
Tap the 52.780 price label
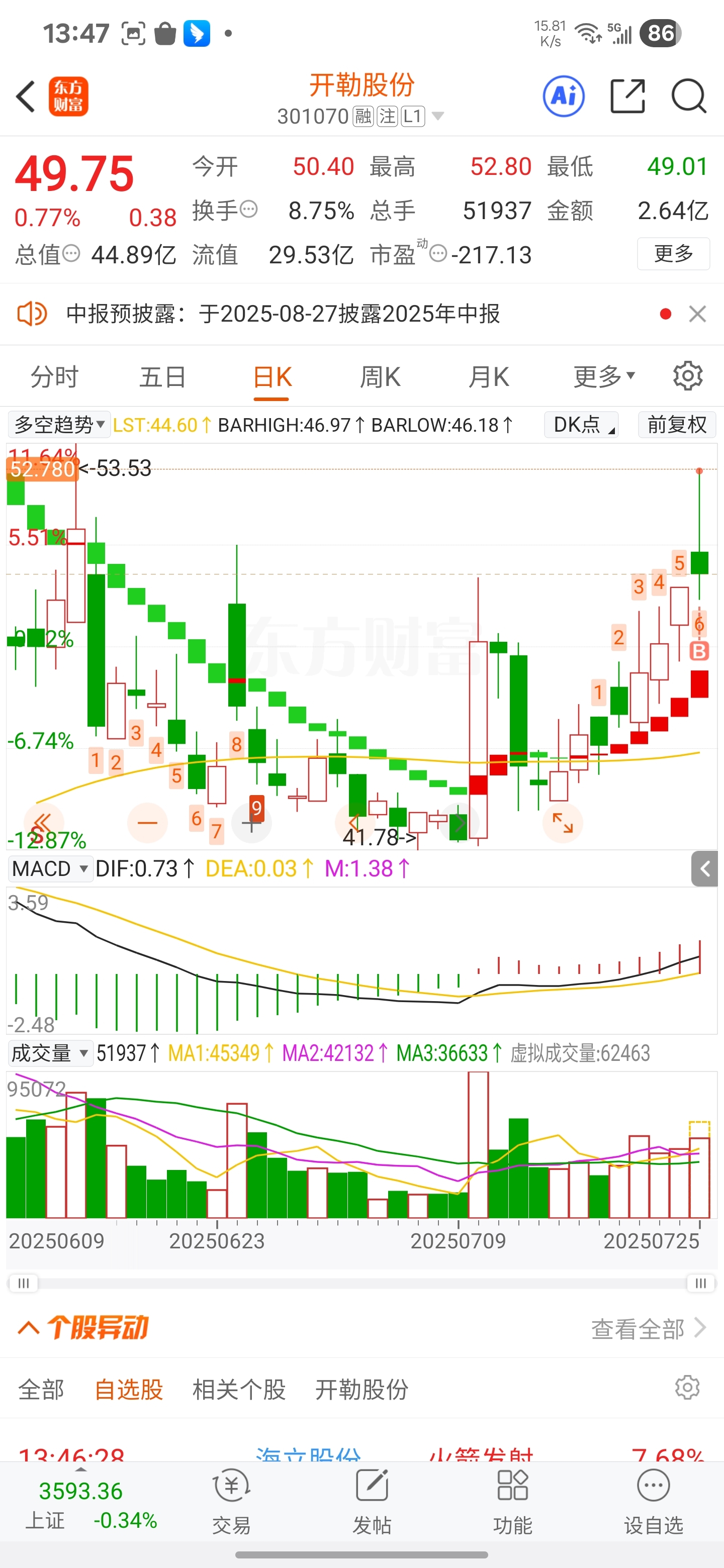click(42, 469)
